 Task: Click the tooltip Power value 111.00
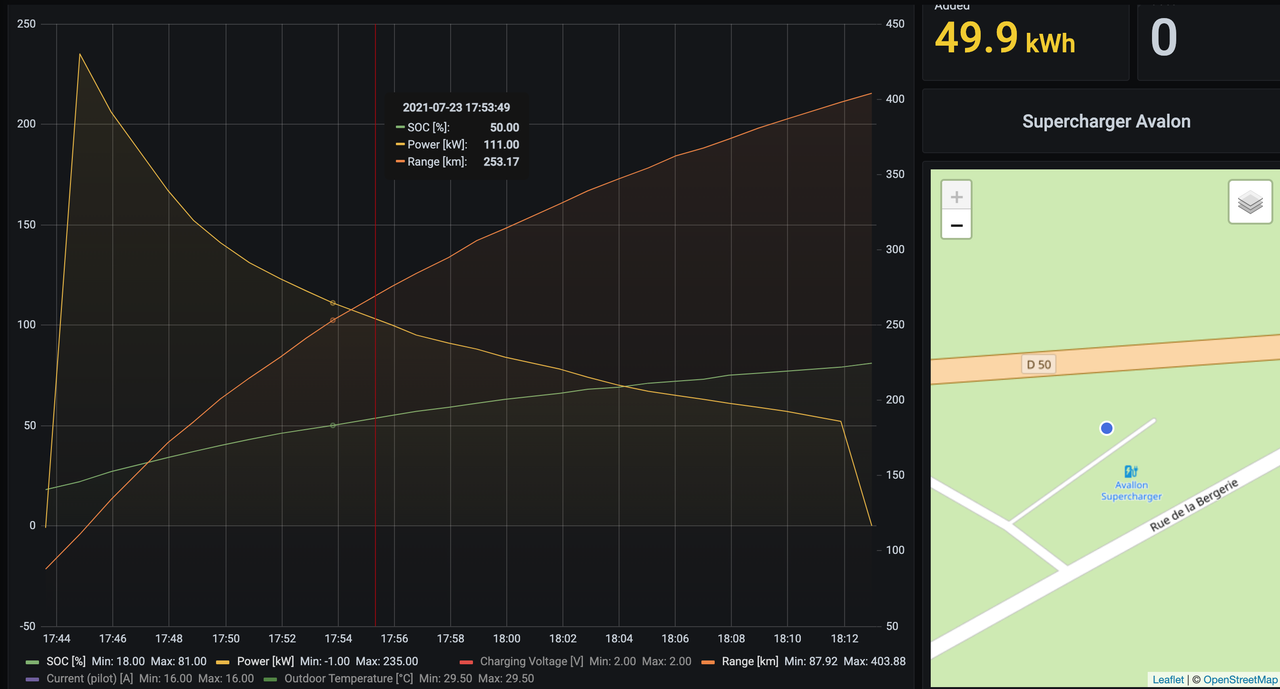[501, 144]
